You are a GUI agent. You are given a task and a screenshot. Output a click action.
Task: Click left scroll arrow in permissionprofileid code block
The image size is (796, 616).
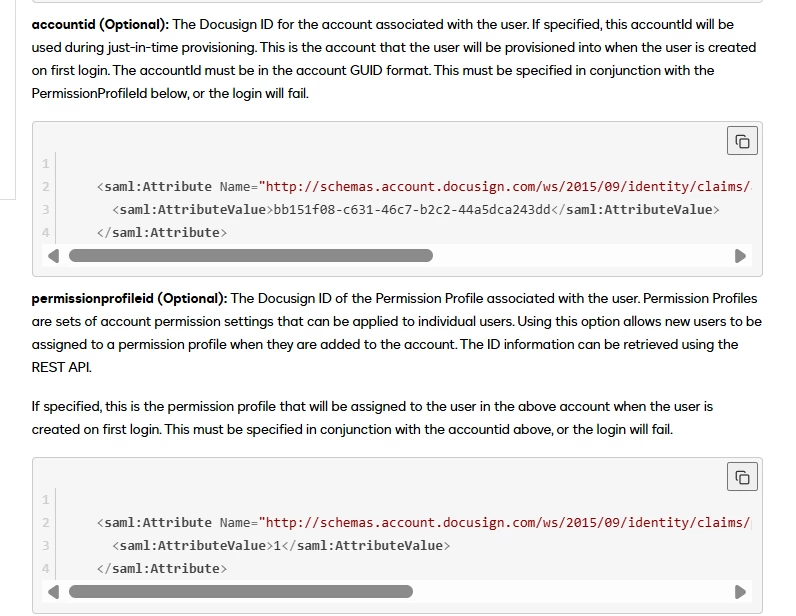[x=53, y=592]
